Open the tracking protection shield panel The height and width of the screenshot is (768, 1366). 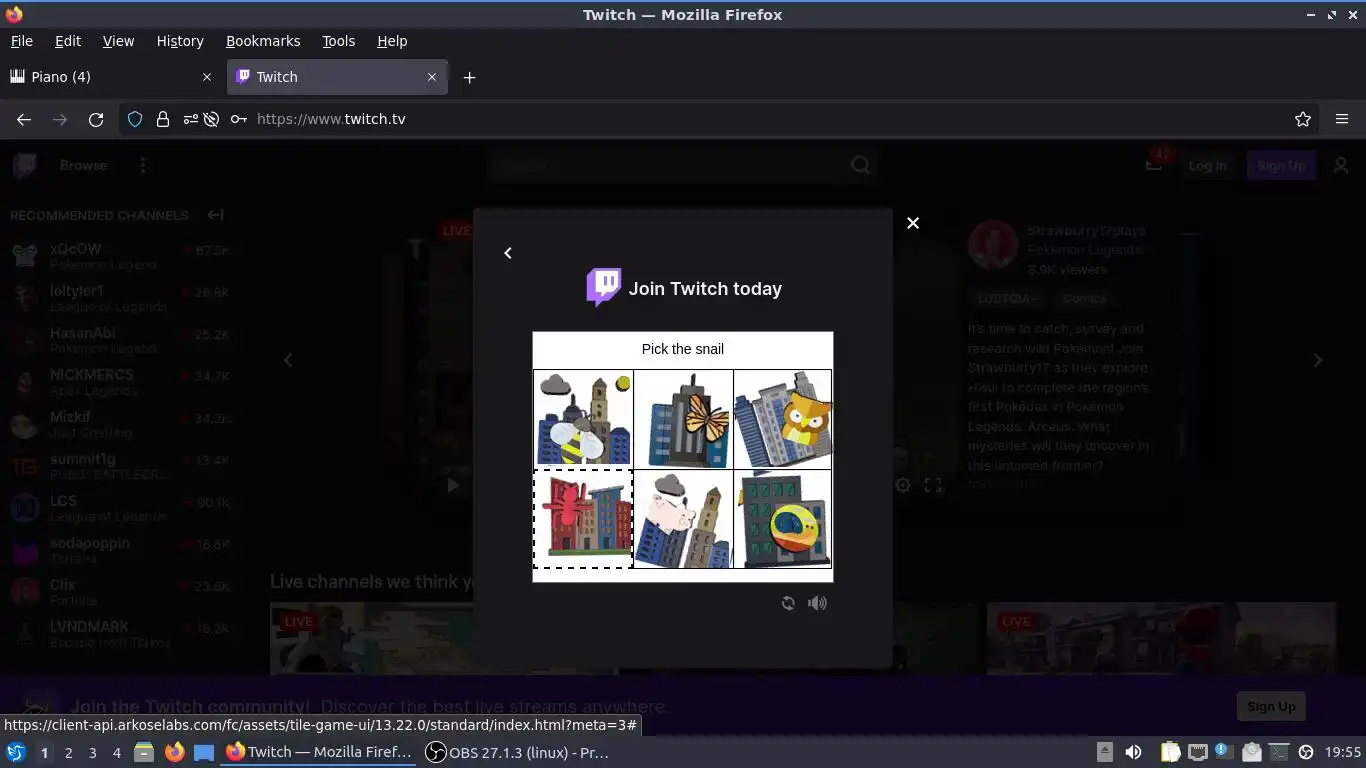[135, 119]
